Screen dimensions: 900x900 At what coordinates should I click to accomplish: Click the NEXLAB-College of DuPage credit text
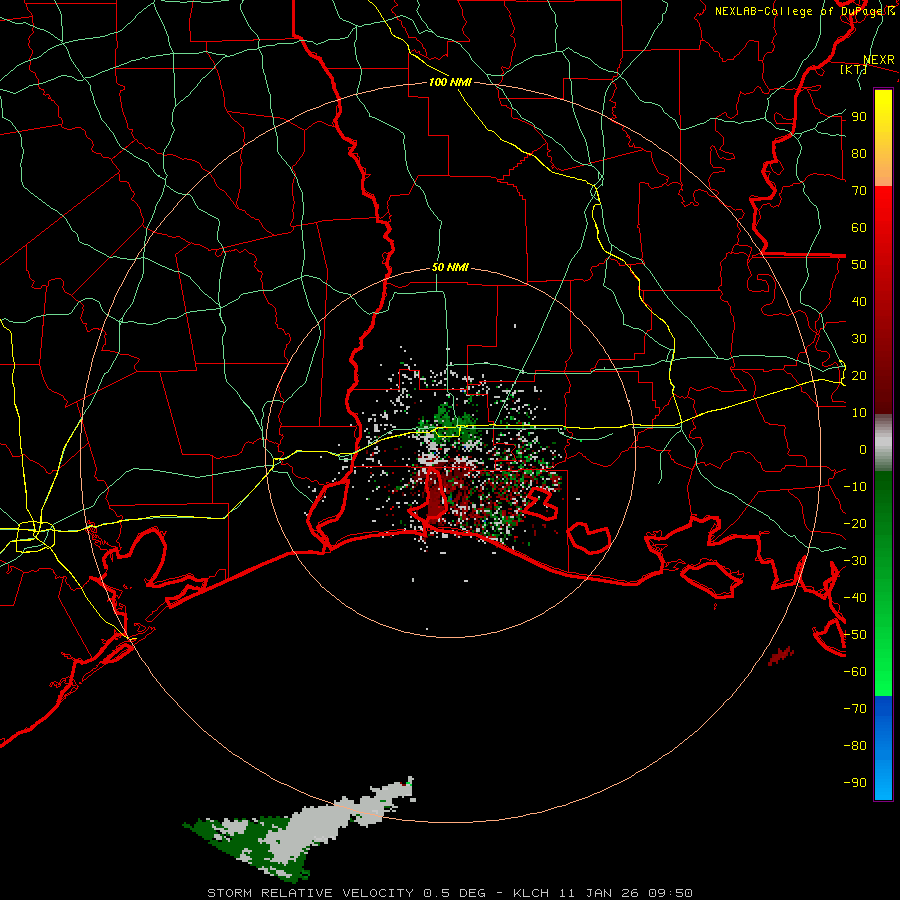804,11
